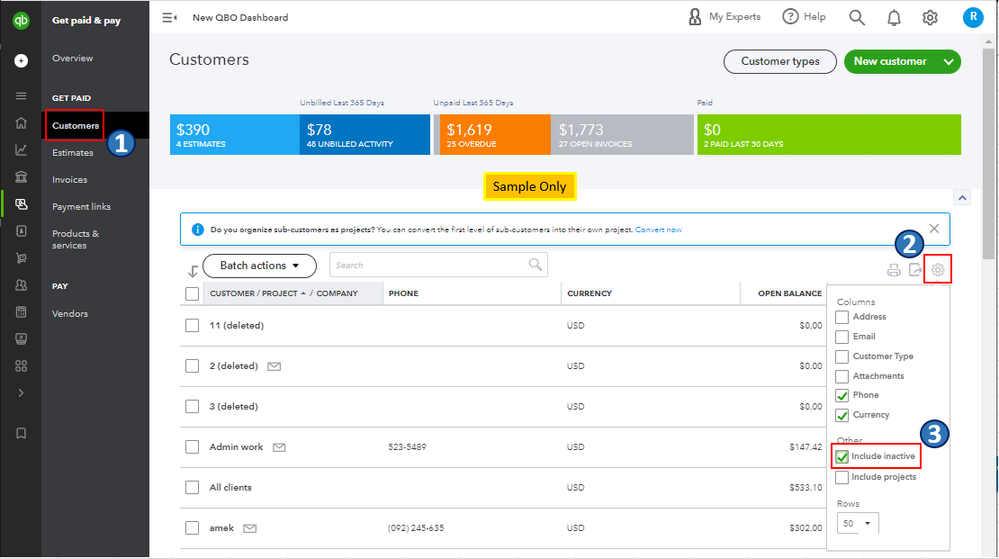Open the table settings gear icon
This screenshot has height=559, width=999.
938,270
